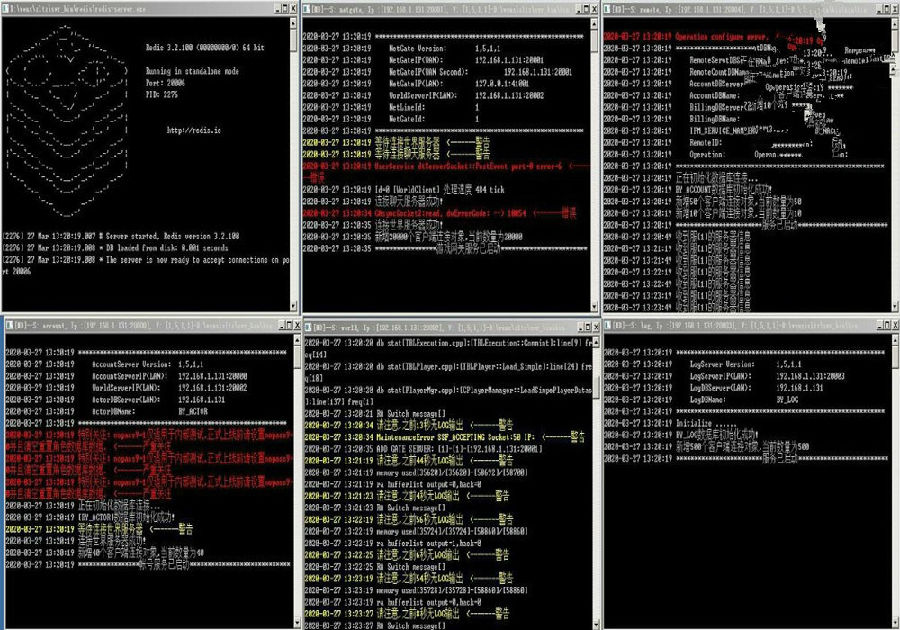This screenshot has width=900, height=630.
Task: Minimize the redis-server console window
Action: tap(278, 9)
